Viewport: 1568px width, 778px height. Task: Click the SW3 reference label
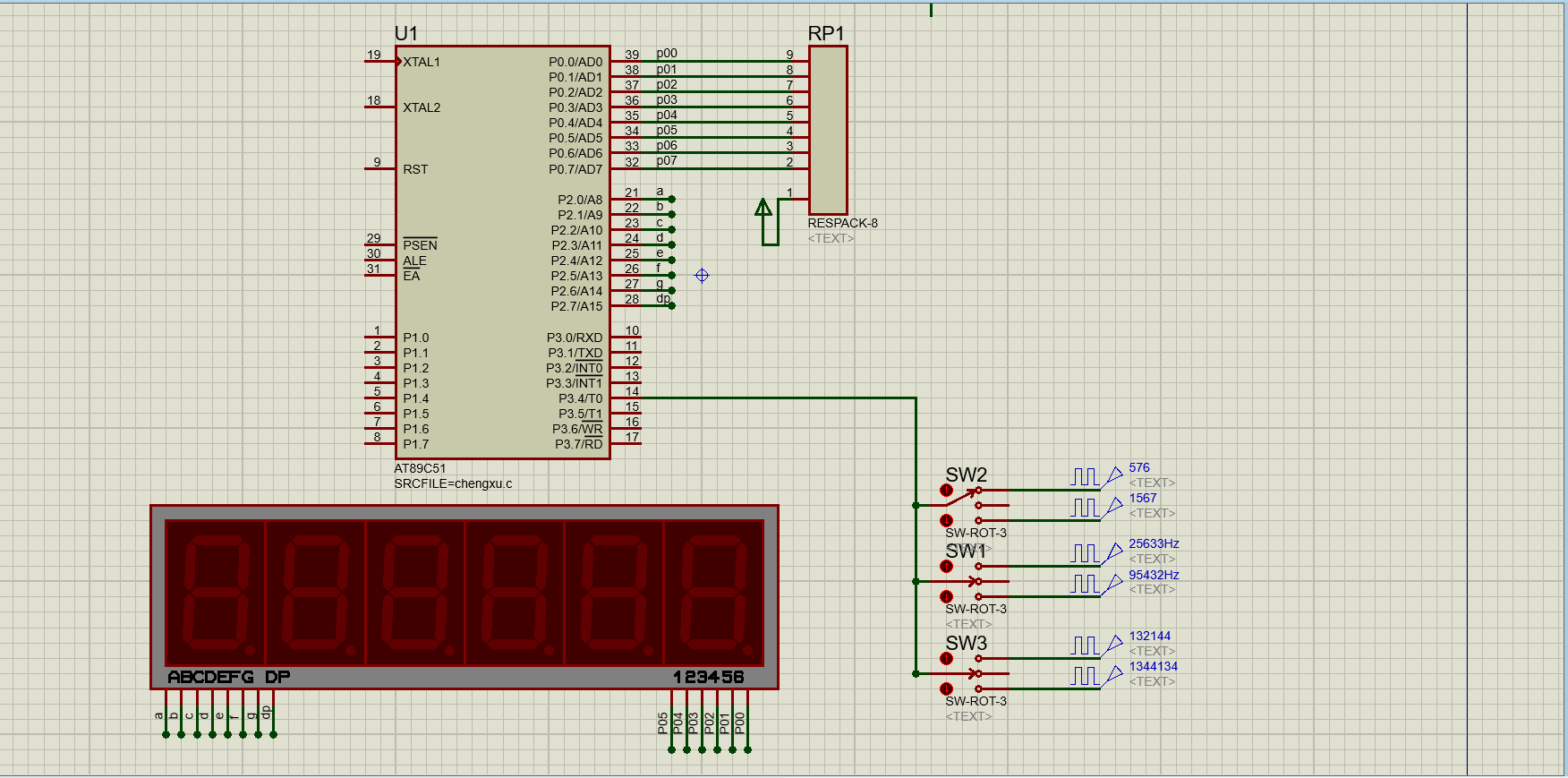(967, 643)
